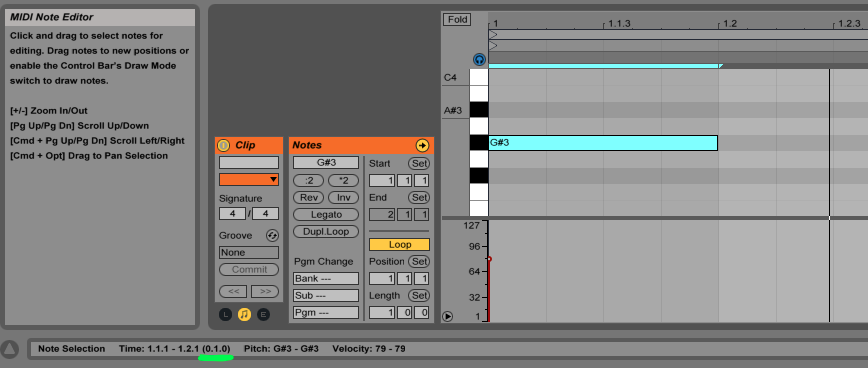Open the Sub program change chooser
The height and width of the screenshot is (368, 868).
tap(326, 296)
